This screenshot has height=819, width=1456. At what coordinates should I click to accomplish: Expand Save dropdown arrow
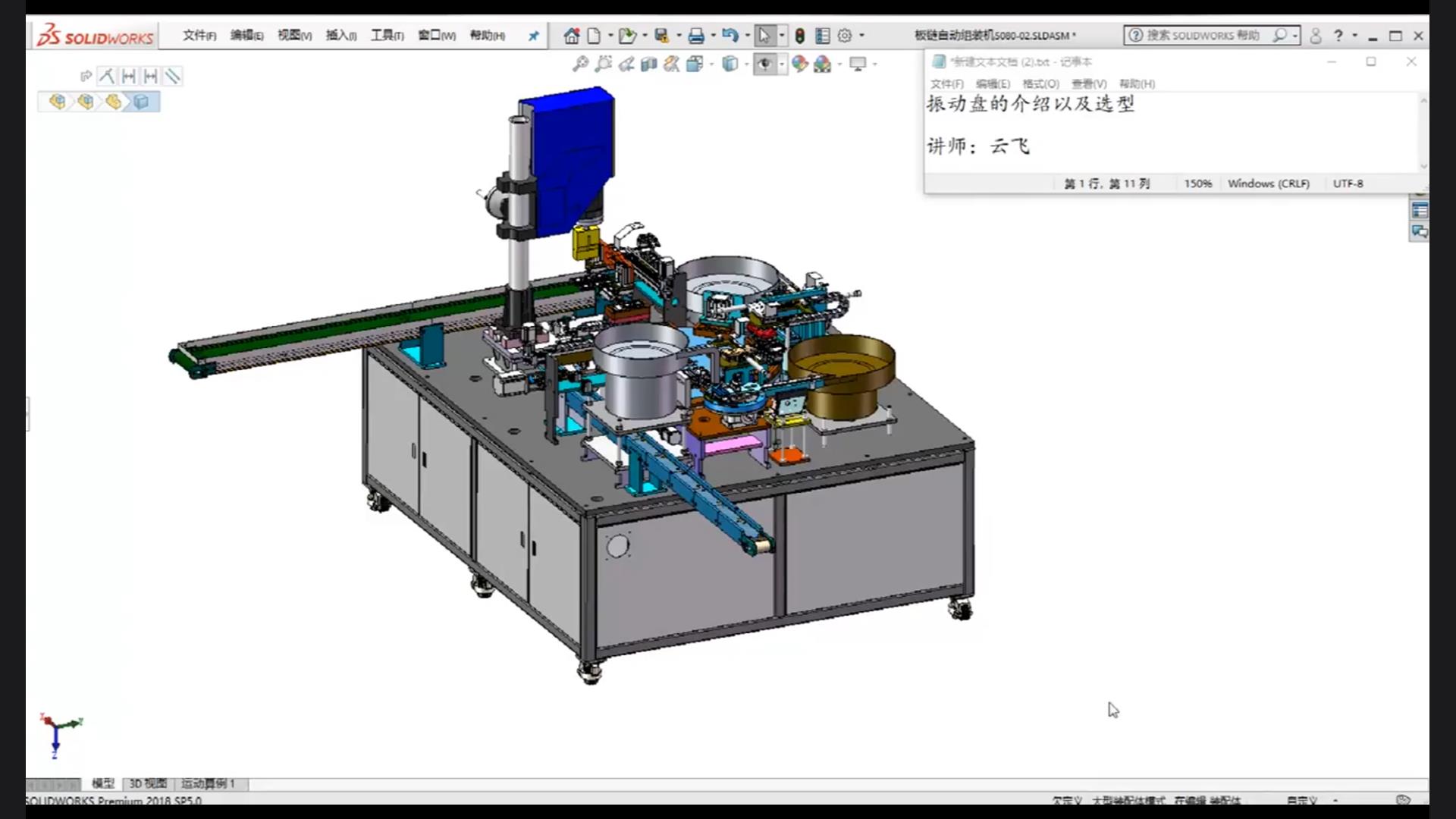coord(679,36)
